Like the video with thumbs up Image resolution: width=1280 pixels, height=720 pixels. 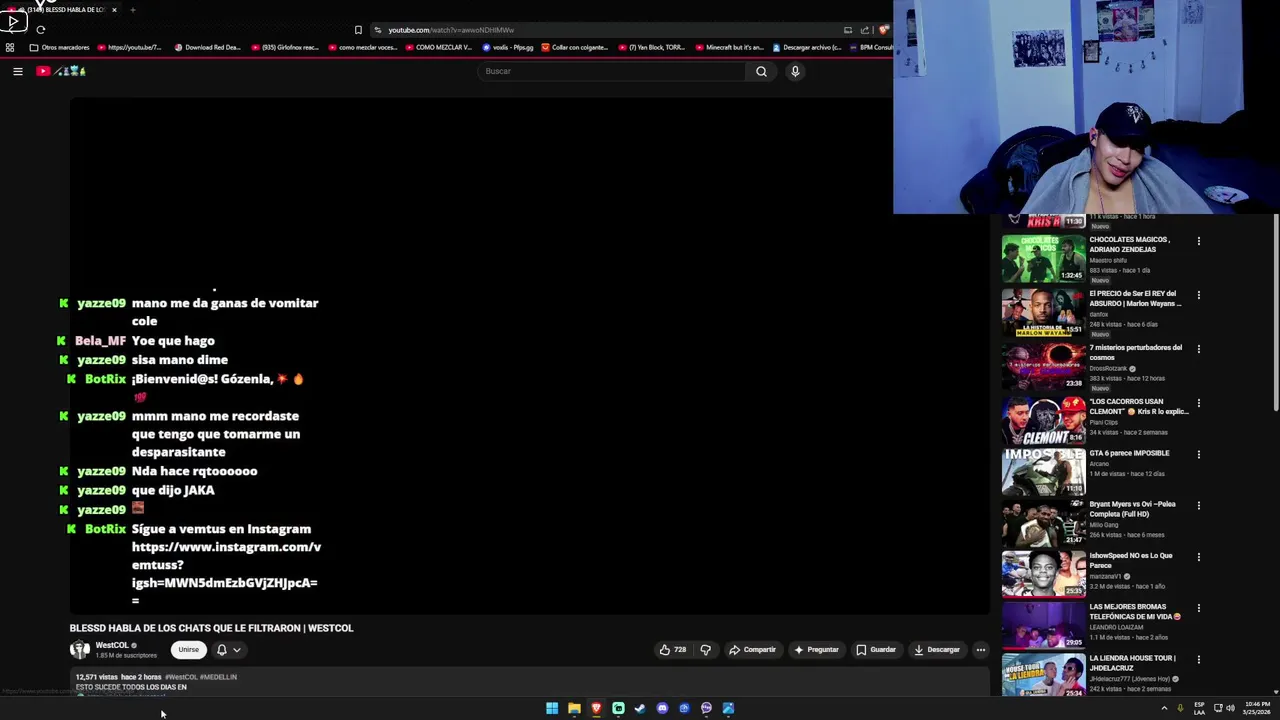[x=673, y=650]
